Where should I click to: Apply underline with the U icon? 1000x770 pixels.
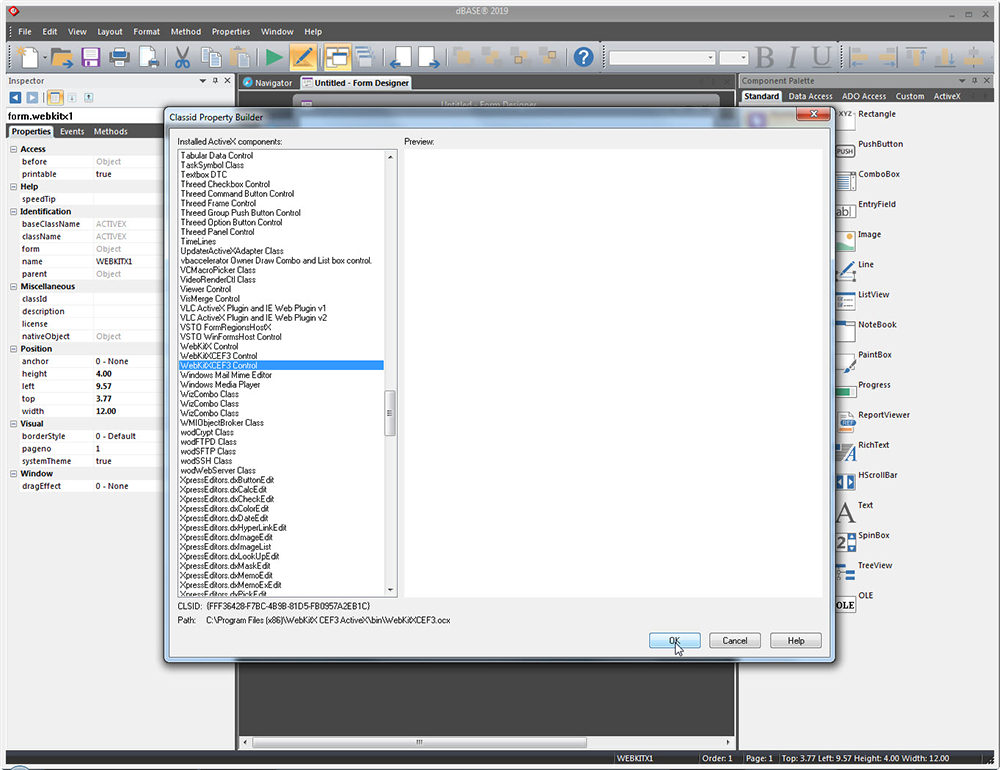pyautogui.click(x=821, y=57)
